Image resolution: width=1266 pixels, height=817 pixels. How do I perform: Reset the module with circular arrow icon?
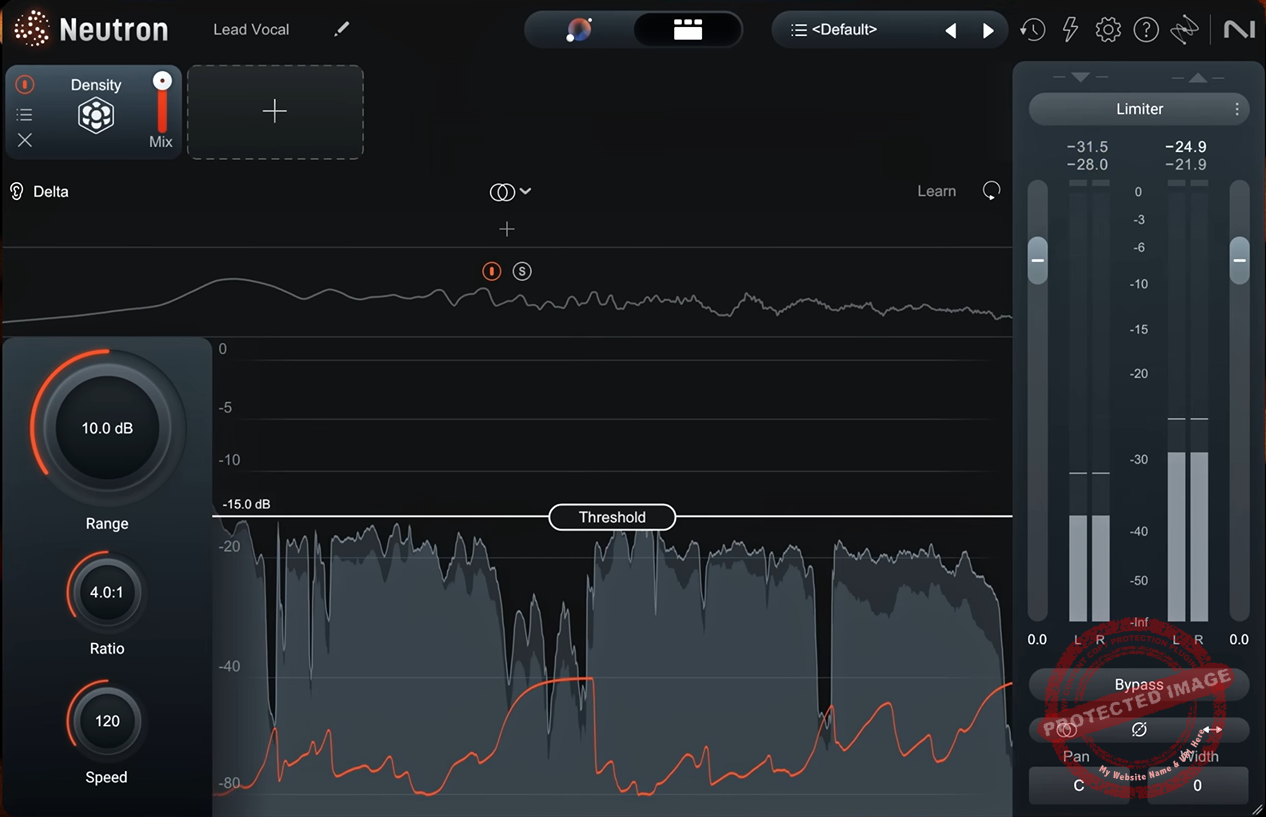pyautogui.click(x=991, y=191)
